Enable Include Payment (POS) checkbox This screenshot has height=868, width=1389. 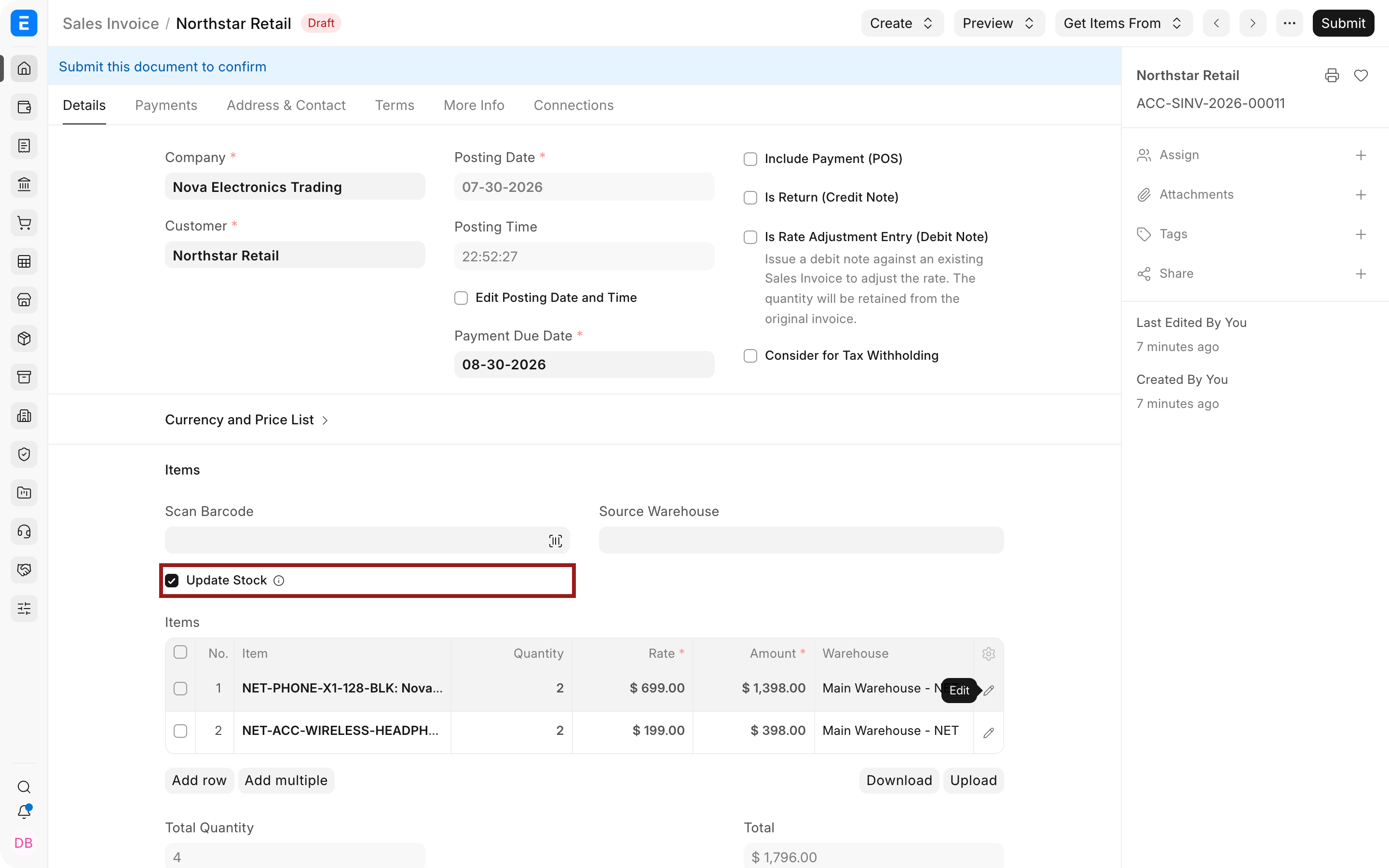tap(750, 159)
